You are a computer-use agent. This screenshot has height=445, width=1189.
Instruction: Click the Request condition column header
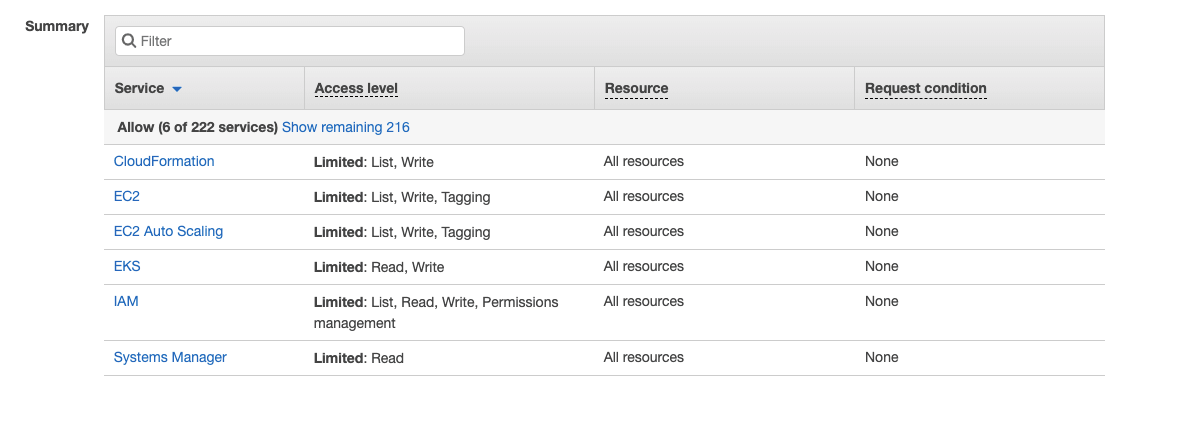[x=925, y=88]
